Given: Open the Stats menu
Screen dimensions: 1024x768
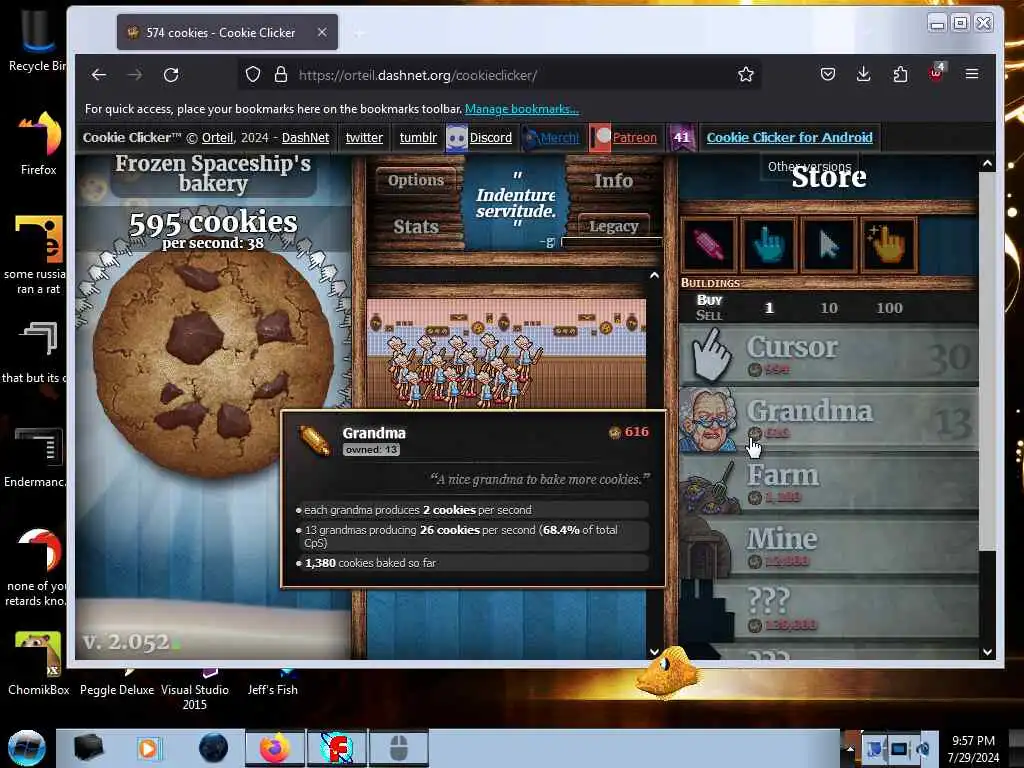Looking at the screenshot, I should tap(415, 227).
